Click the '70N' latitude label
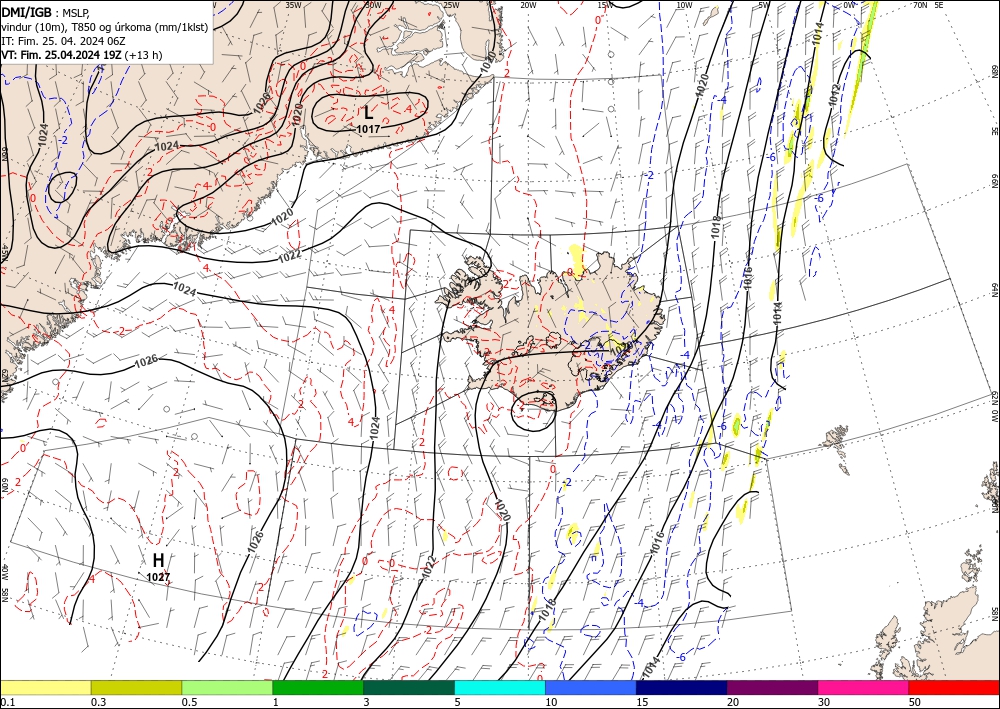This screenshot has height=709, width=1000. [x=920, y=5]
